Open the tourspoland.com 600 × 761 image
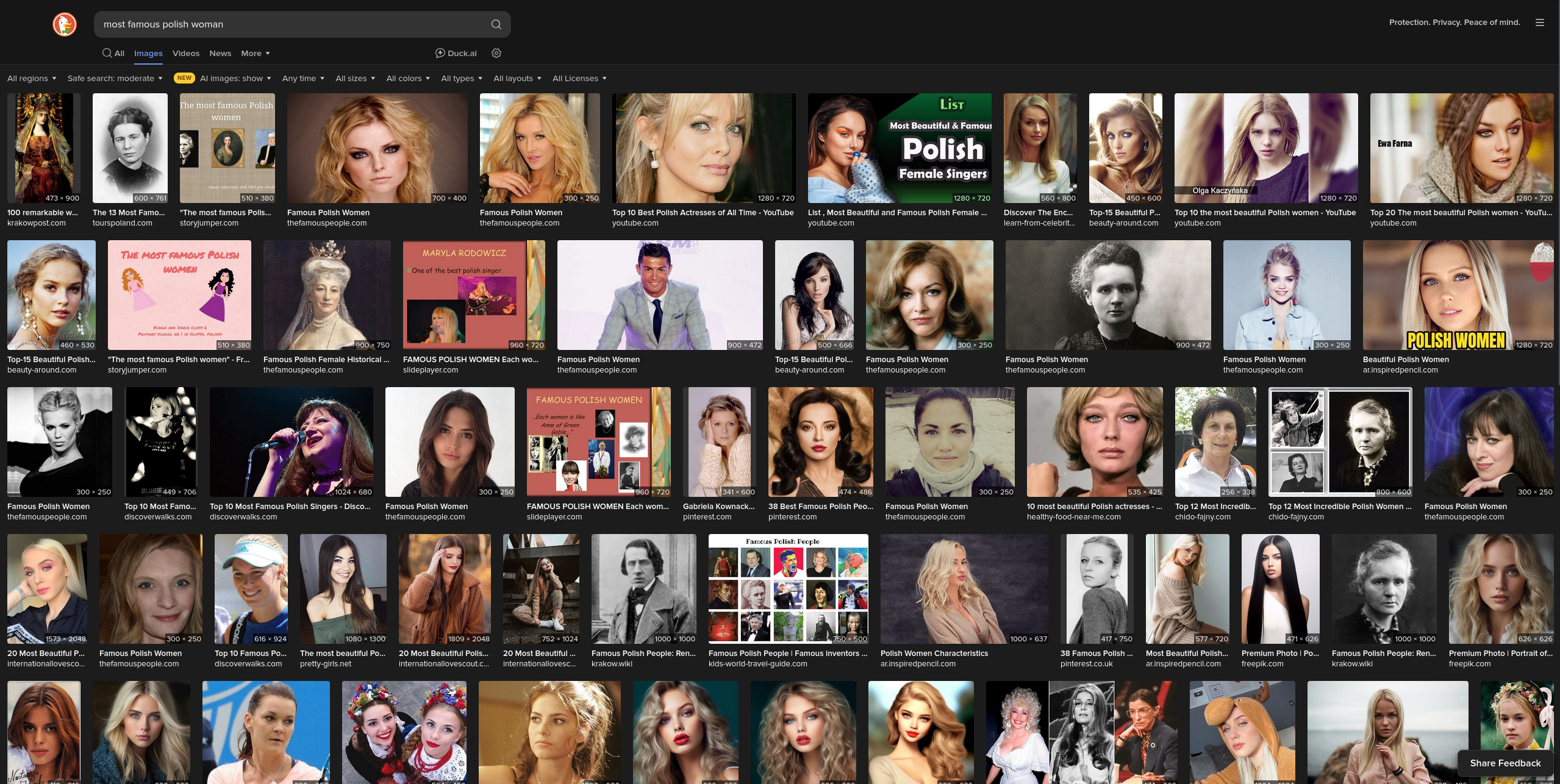Screen dimensions: 1560x784 [x=130, y=148]
